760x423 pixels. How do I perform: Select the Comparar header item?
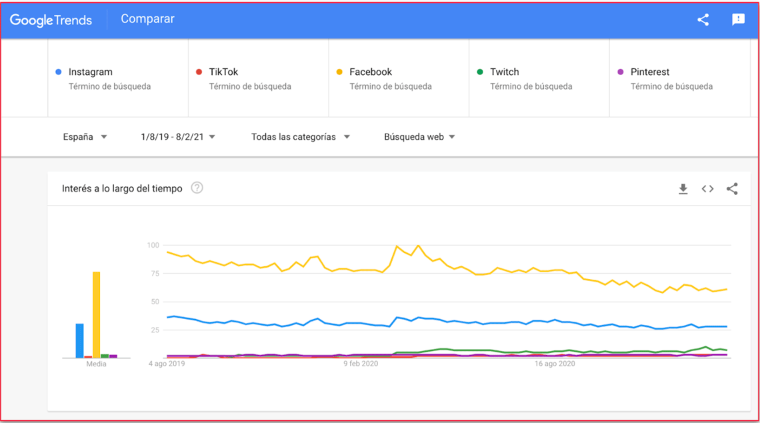point(147,19)
